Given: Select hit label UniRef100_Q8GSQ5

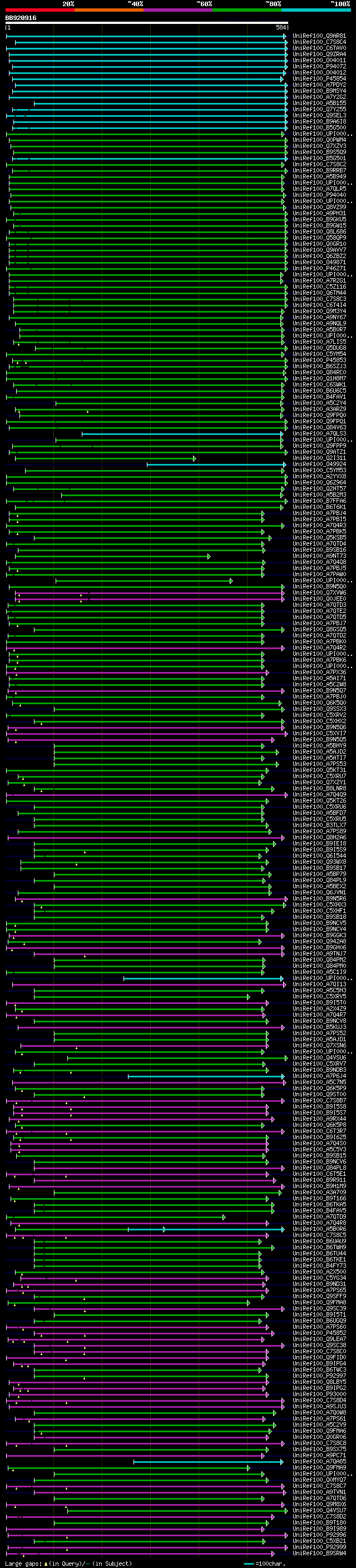Looking at the screenshot, I should [319, 630].
